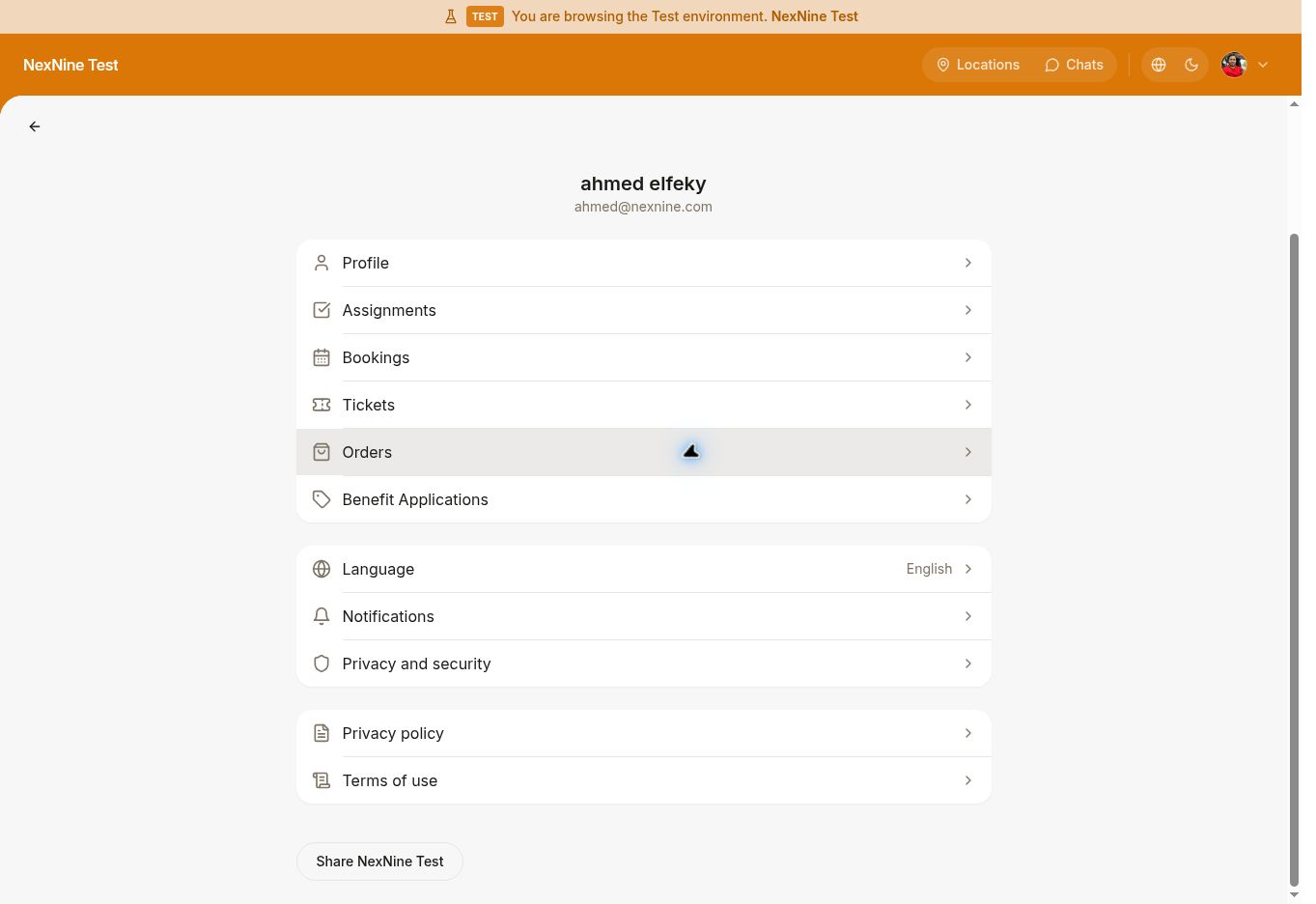Image resolution: width=1316 pixels, height=904 pixels.
Task: Click the ahmed elfeky name heading
Action: [643, 184]
